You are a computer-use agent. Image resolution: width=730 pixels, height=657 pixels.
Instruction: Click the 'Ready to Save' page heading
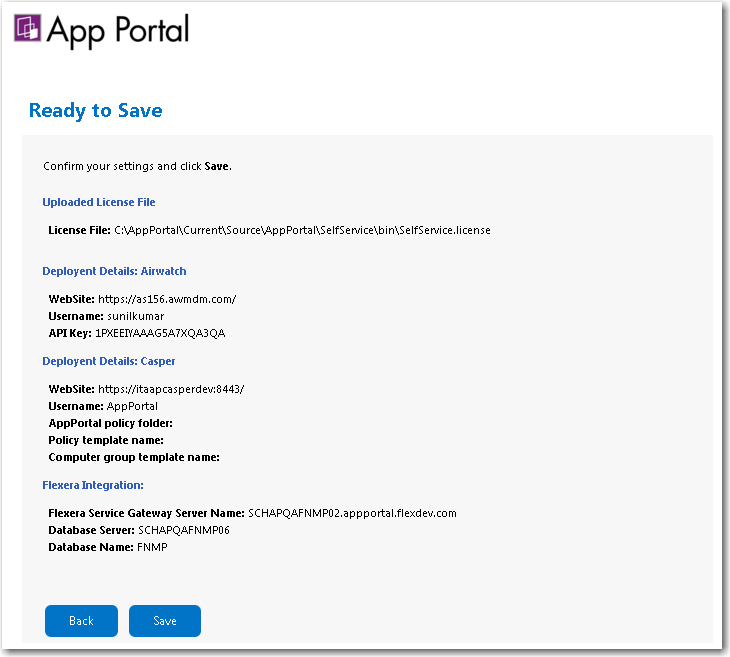(95, 111)
